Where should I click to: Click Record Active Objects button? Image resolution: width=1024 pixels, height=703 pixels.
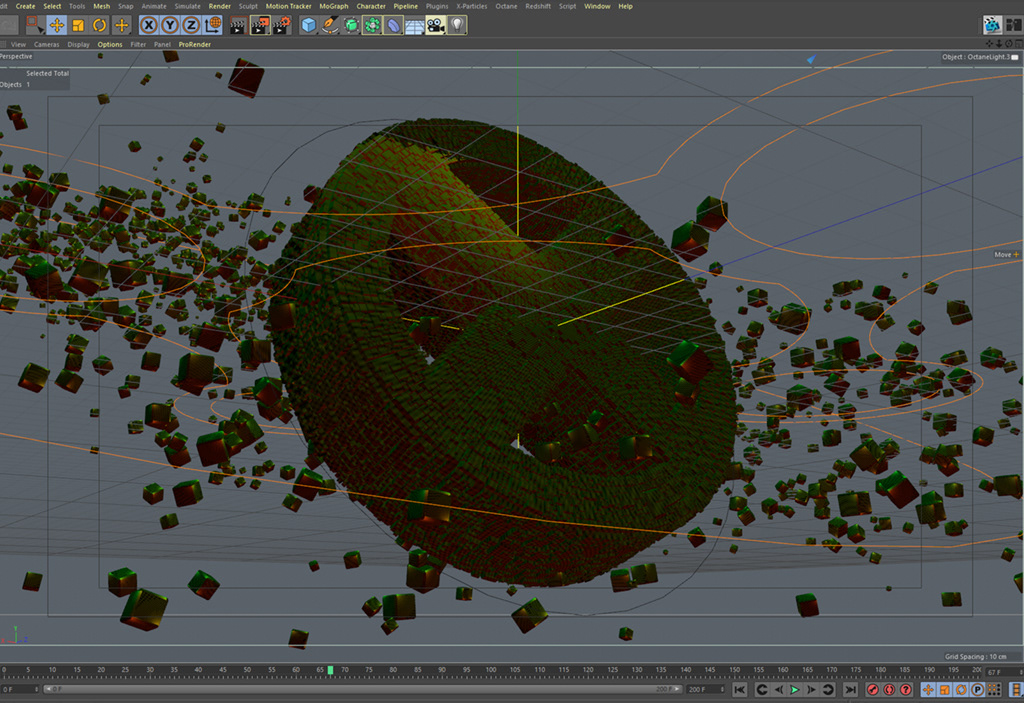[x=872, y=690]
